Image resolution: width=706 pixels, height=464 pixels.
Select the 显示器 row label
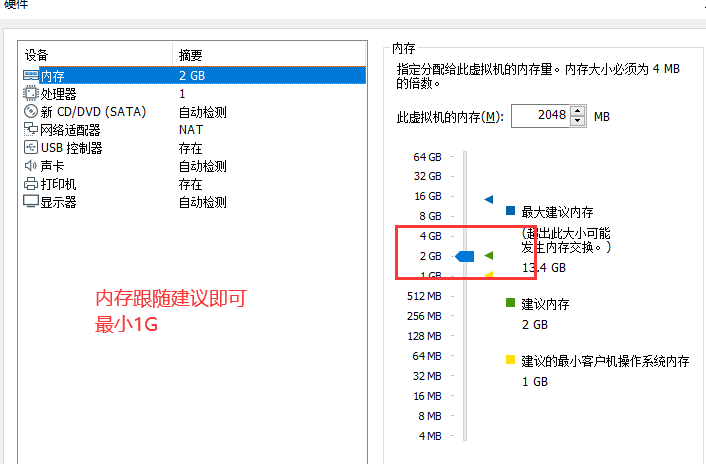(59, 202)
